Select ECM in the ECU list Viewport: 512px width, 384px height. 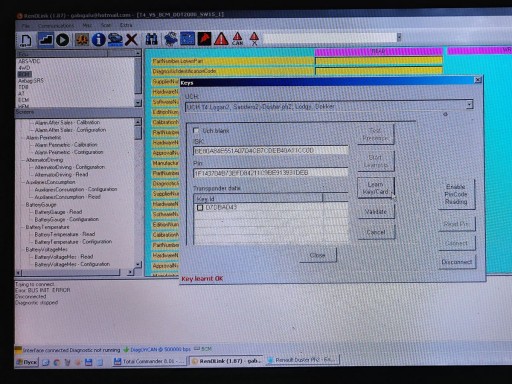pos(24,100)
